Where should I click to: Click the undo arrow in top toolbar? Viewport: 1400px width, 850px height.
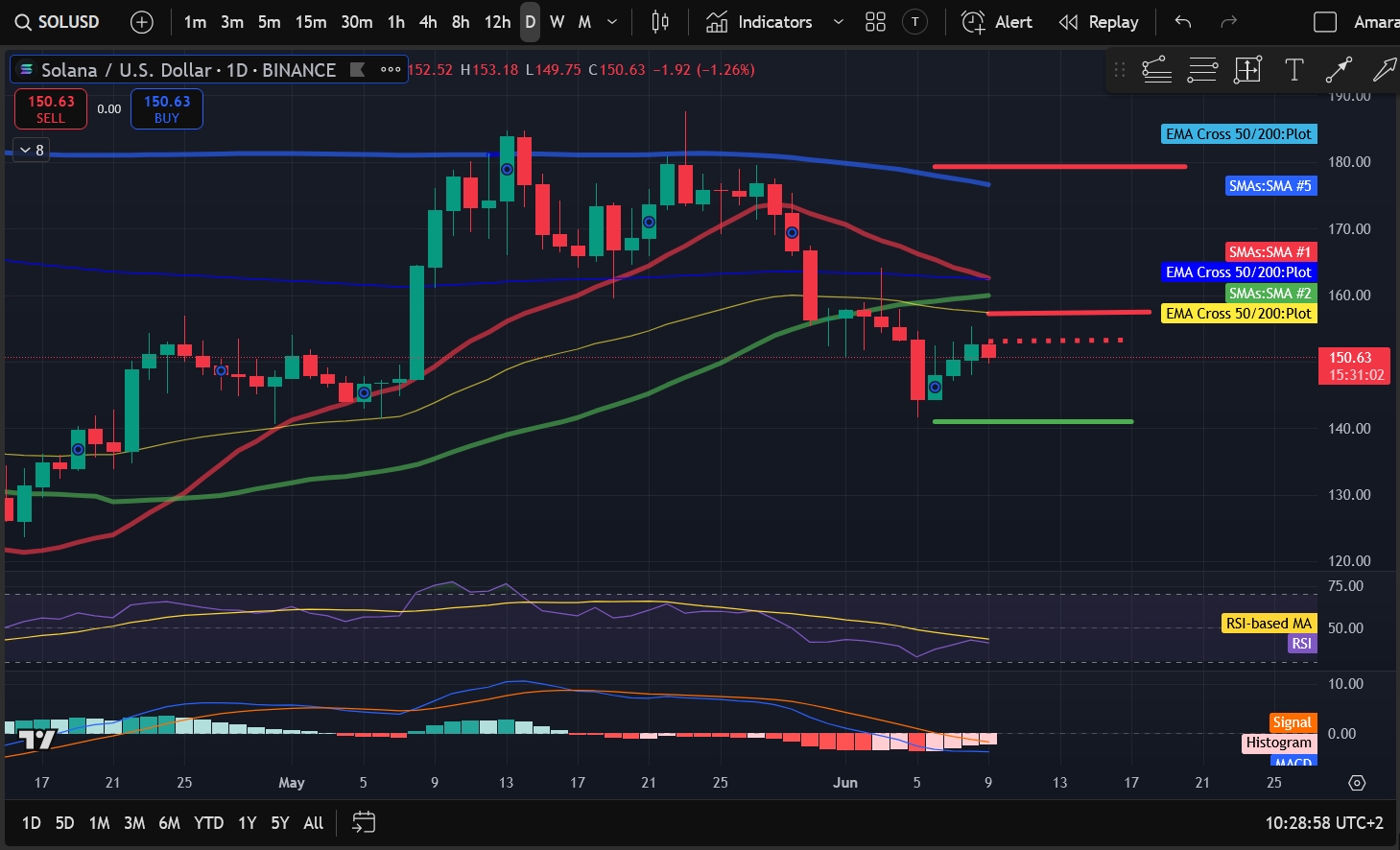pyautogui.click(x=1183, y=22)
